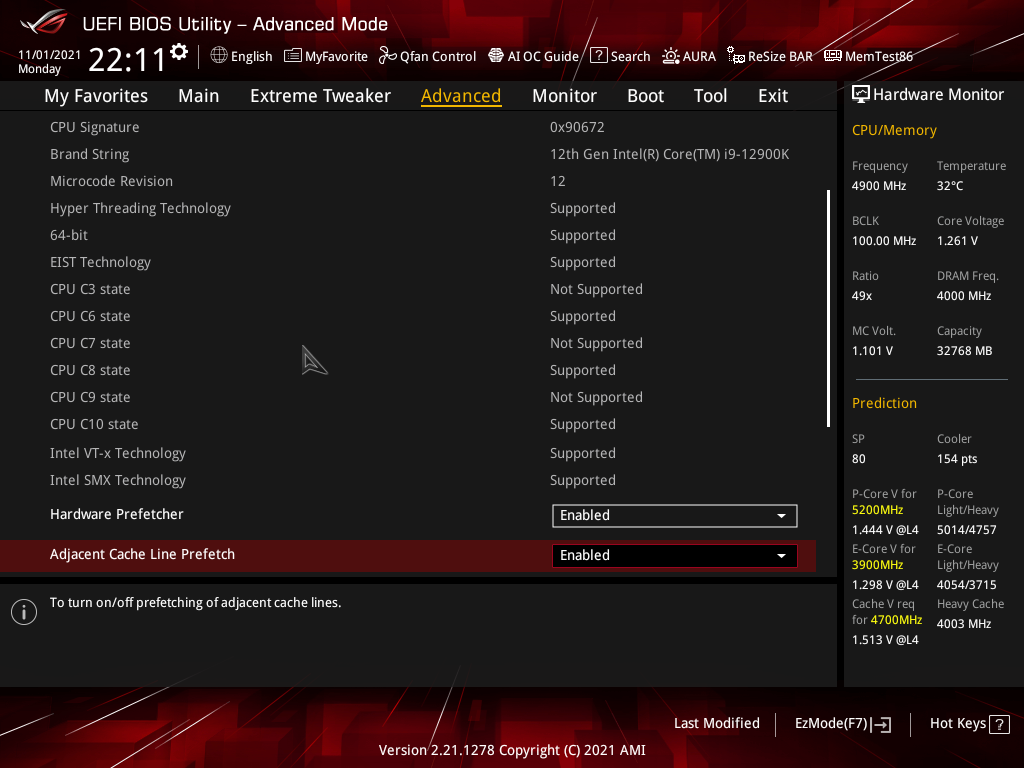Viewport: 1024px width, 768px height.
Task: Click CPU C9 state row
Action: pos(408,397)
